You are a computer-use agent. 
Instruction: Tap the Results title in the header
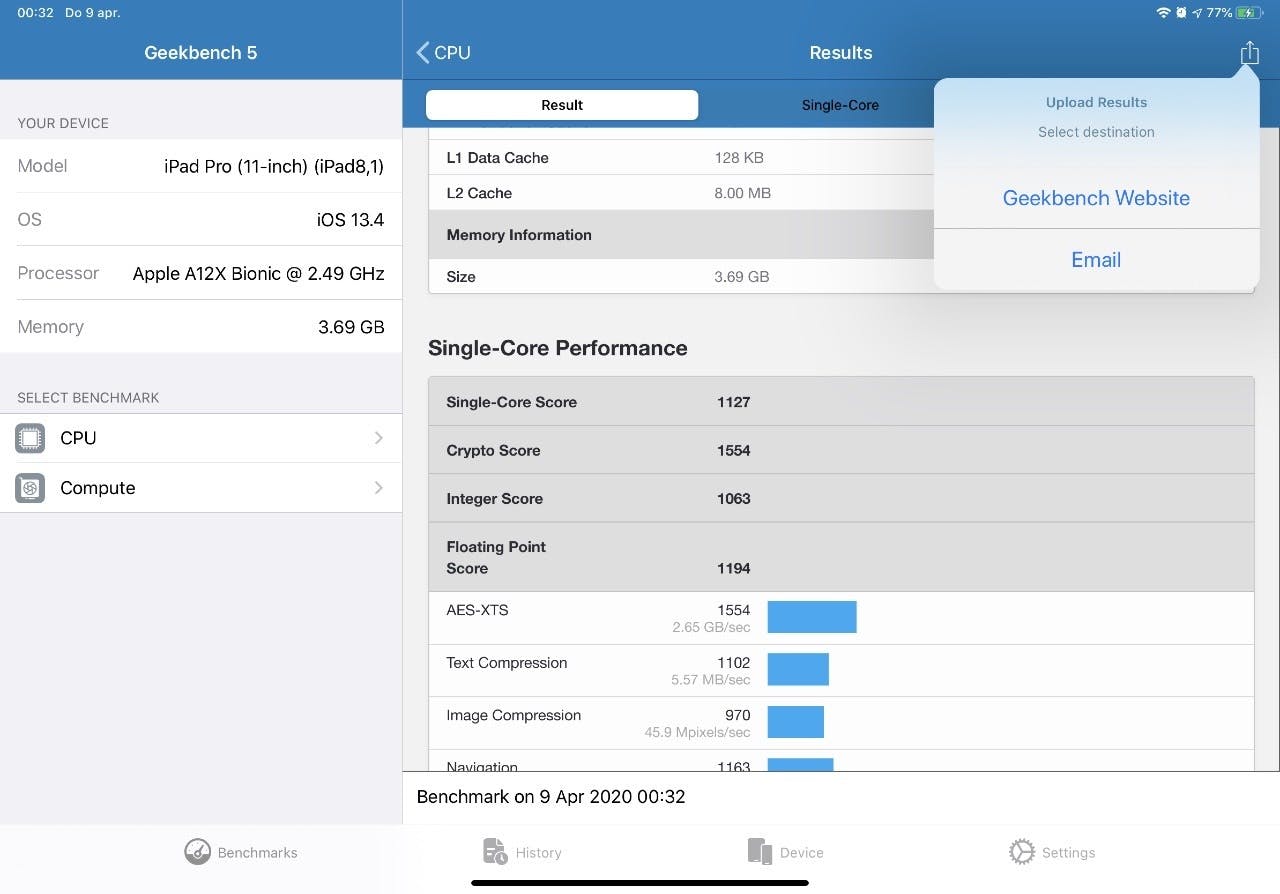[841, 53]
